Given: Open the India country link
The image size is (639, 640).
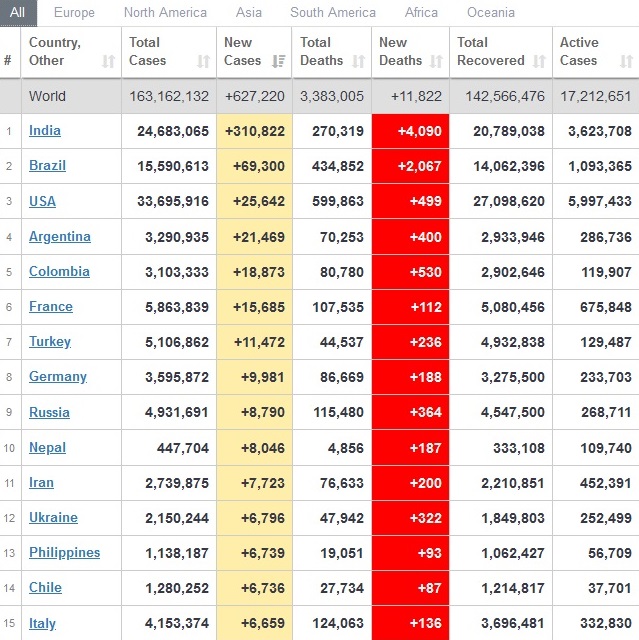Looking at the screenshot, I should click(45, 131).
